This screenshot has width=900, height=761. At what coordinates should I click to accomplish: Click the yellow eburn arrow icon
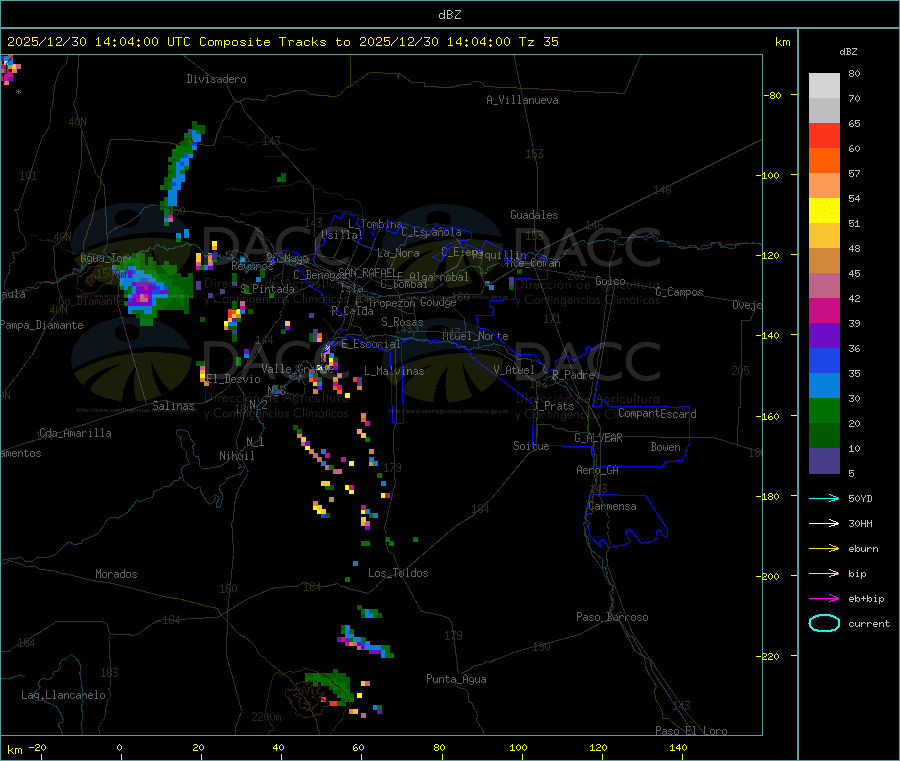coord(824,548)
